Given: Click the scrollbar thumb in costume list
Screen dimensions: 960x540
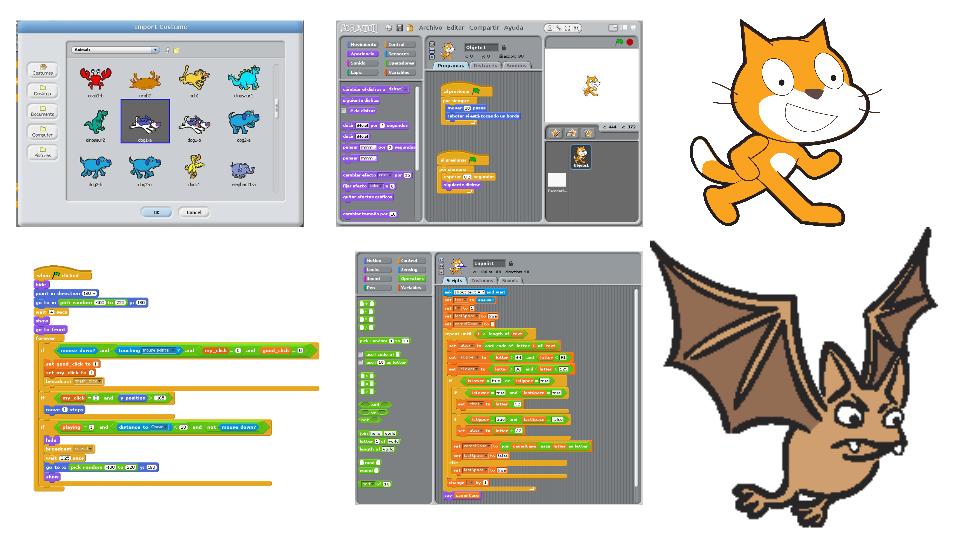Looking at the screenshot, I should pyautogui.click(x=277, y=108).
